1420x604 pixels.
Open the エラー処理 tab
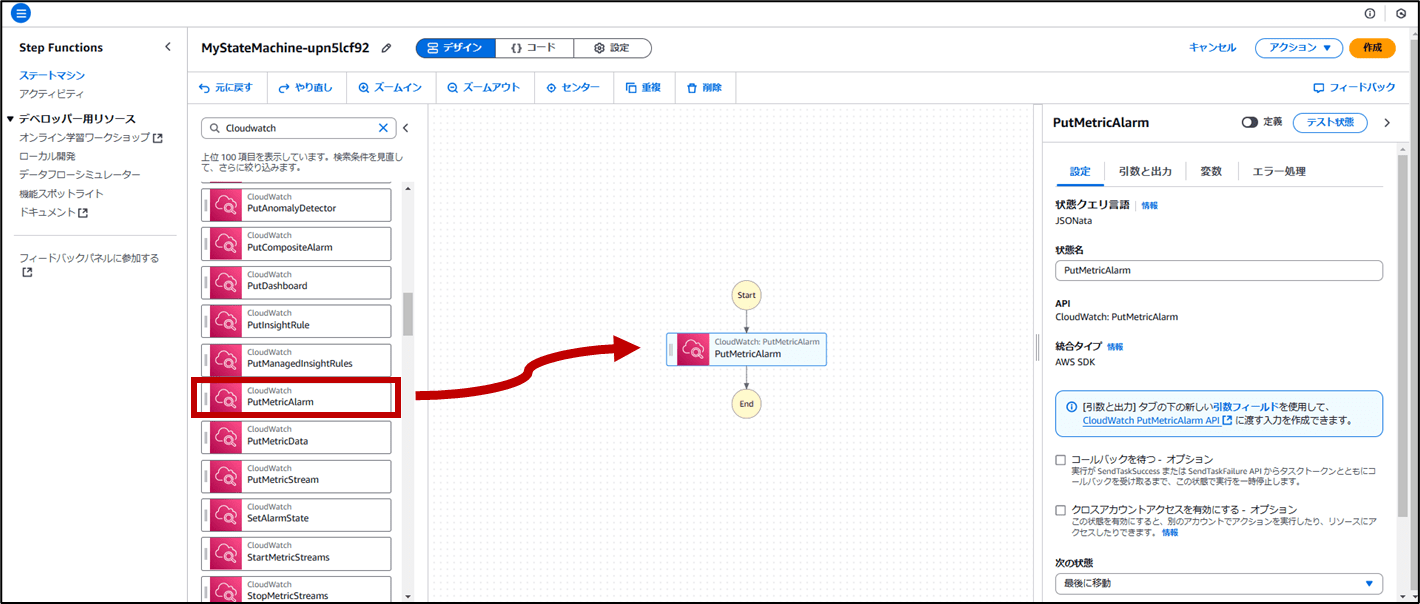coord(1279,171)
